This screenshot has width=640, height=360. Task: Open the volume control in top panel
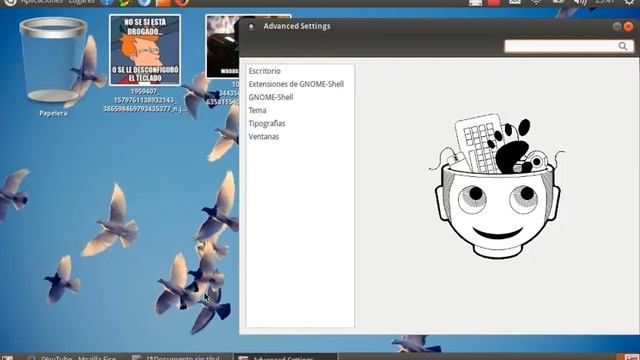[x=580, y=2]
